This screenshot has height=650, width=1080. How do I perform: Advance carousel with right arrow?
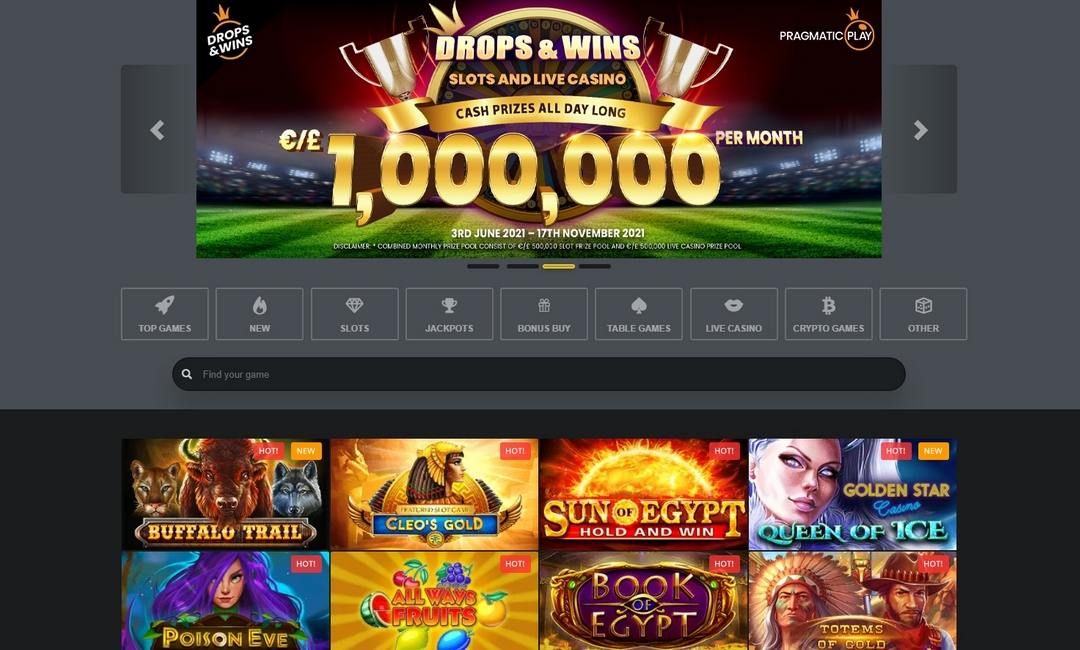pyautogui.click(x=920, y=129)
